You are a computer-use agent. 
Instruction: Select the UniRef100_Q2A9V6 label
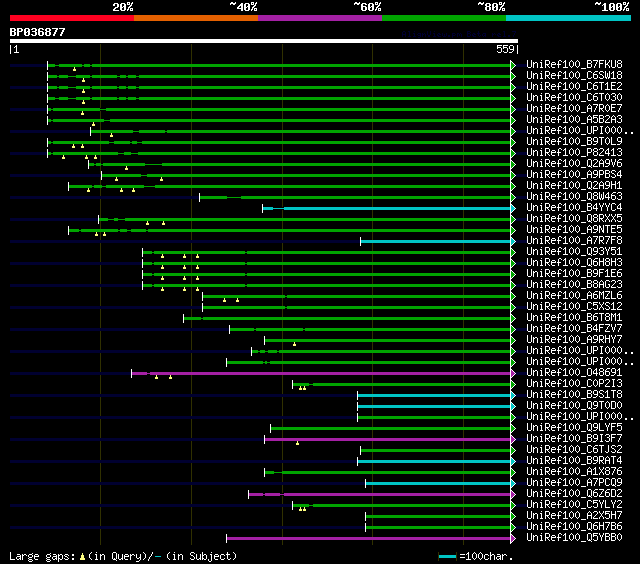point(574,164)
